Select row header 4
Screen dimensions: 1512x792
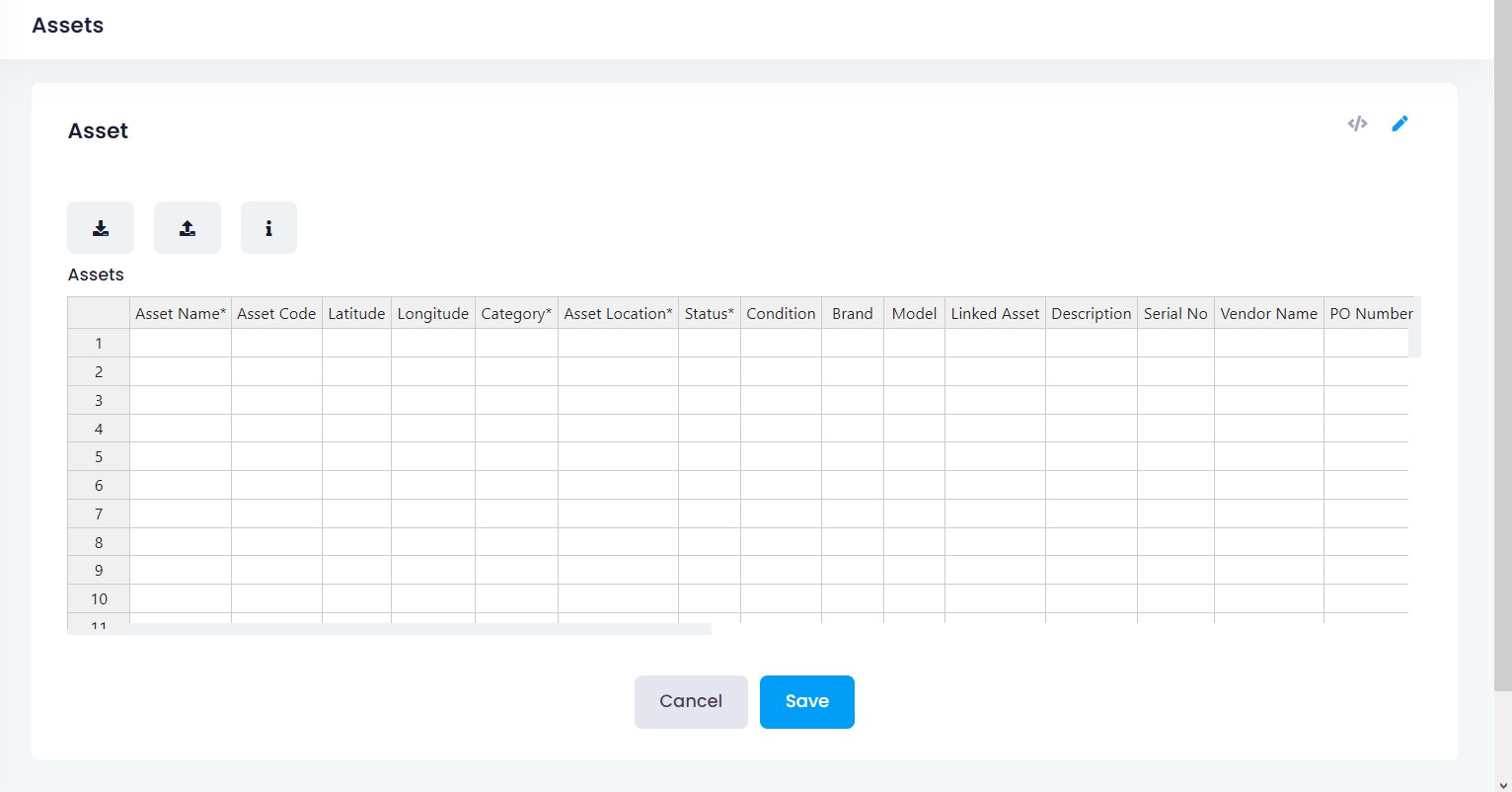pyautogui.click(x=99, y=429)
